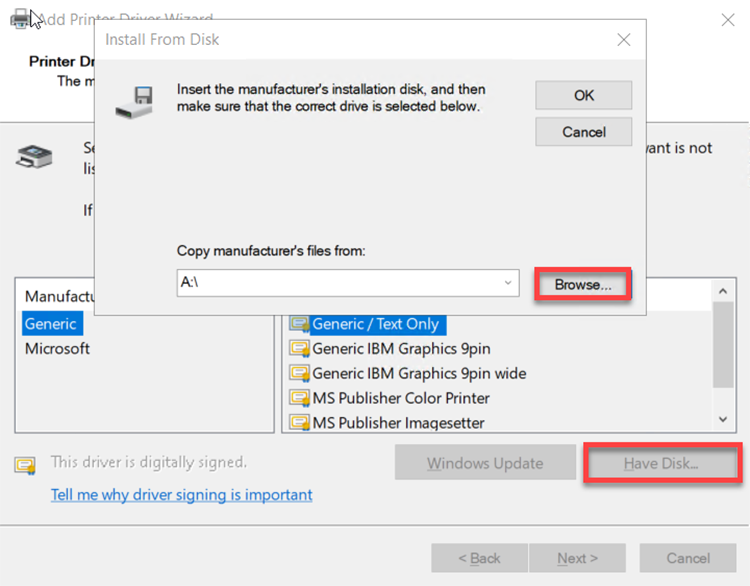Click the Generic / Text Only driver icon
750x586 pixels.
coord(299,324)
